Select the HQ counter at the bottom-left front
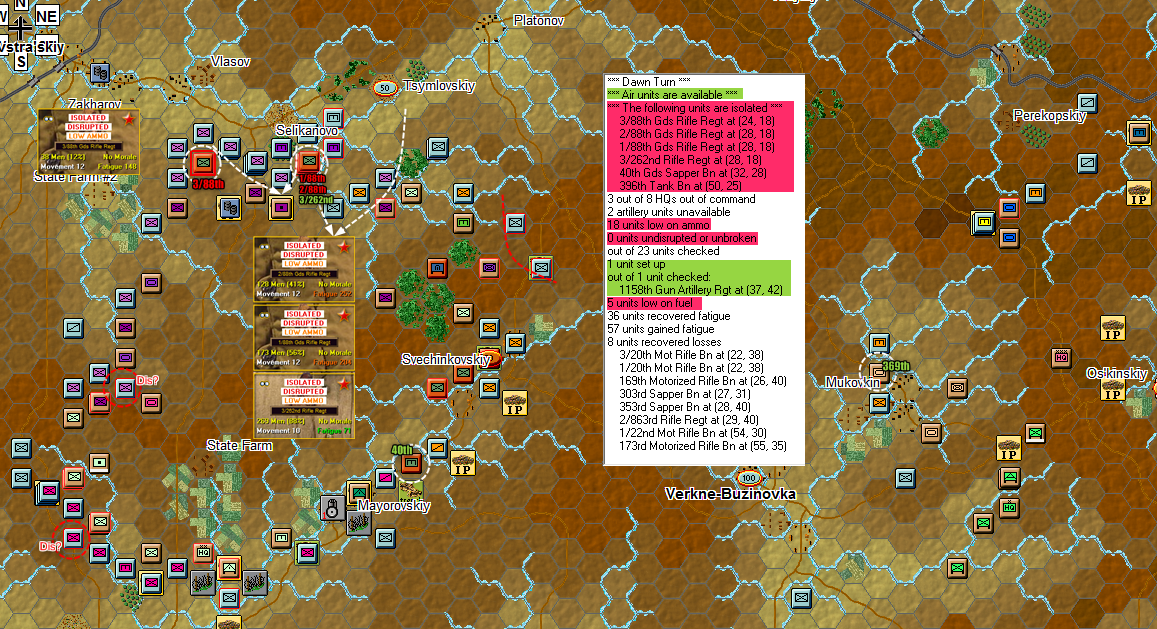Screen dimensions: 1157x629 [204, 553]
